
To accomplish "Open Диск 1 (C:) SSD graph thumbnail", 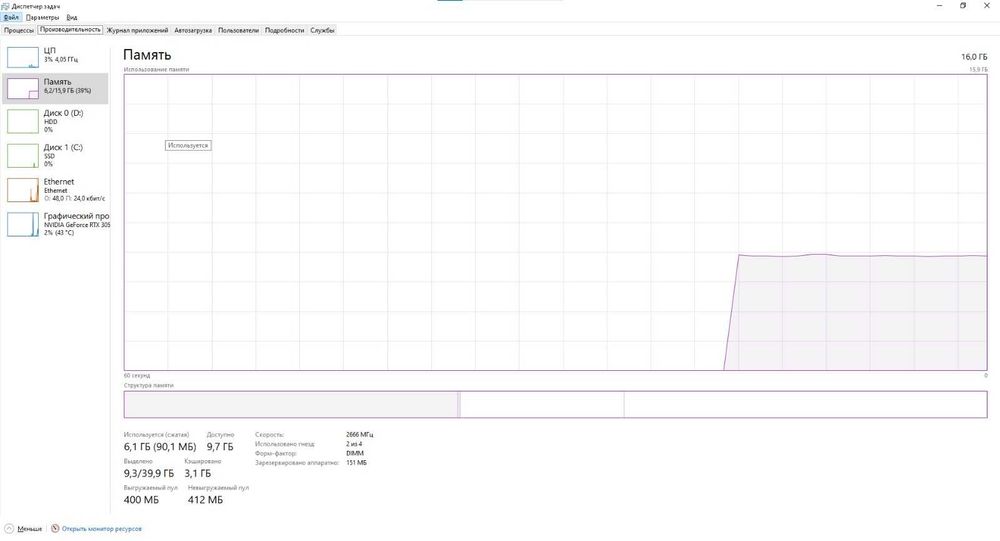I will (23, 155).
